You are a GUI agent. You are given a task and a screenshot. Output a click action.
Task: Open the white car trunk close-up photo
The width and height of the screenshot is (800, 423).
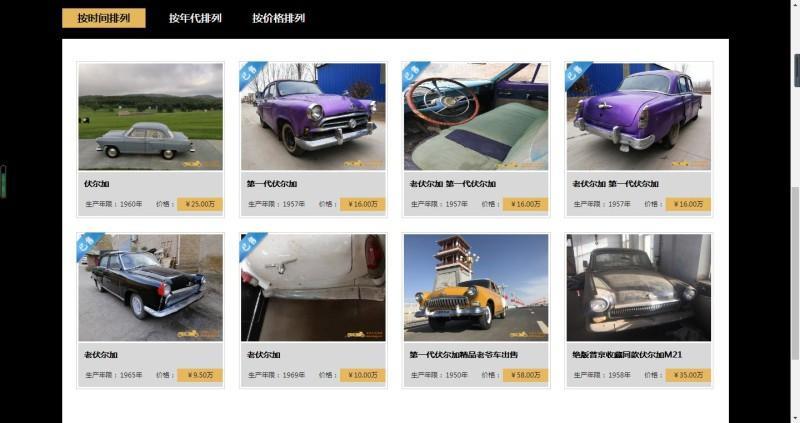(x=313, y=287)
